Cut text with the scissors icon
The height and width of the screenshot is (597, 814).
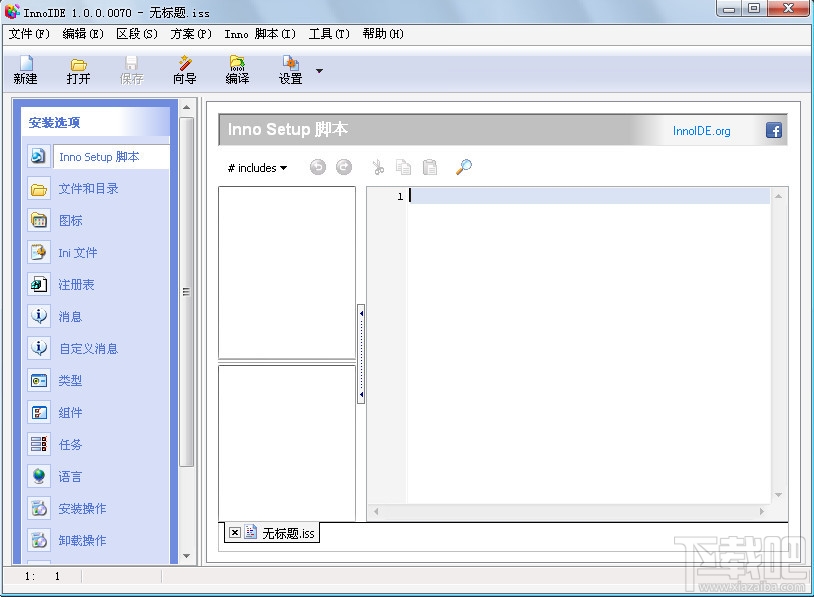(378, 167)
